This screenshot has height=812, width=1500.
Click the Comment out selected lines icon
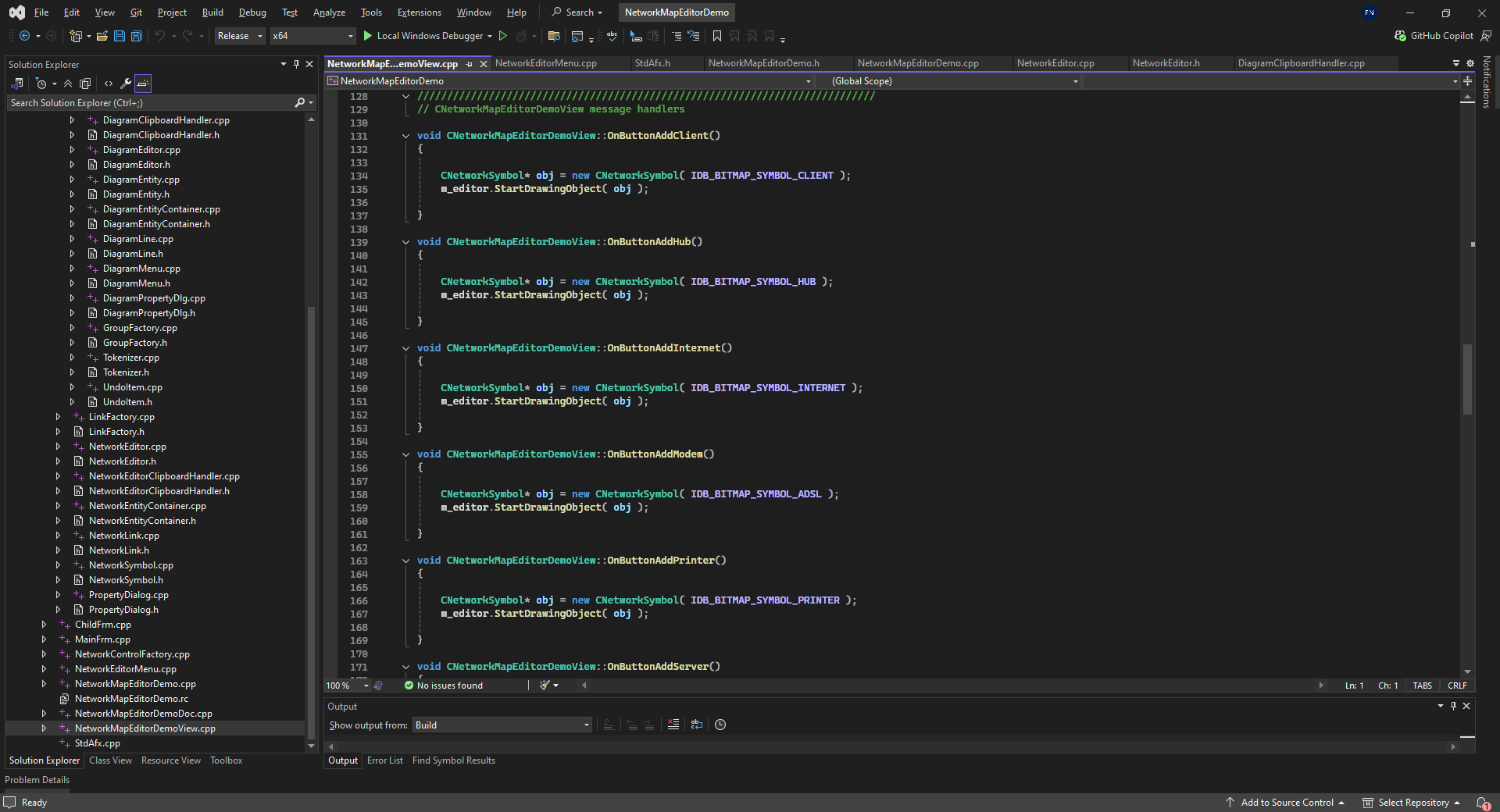coord(677,36)
